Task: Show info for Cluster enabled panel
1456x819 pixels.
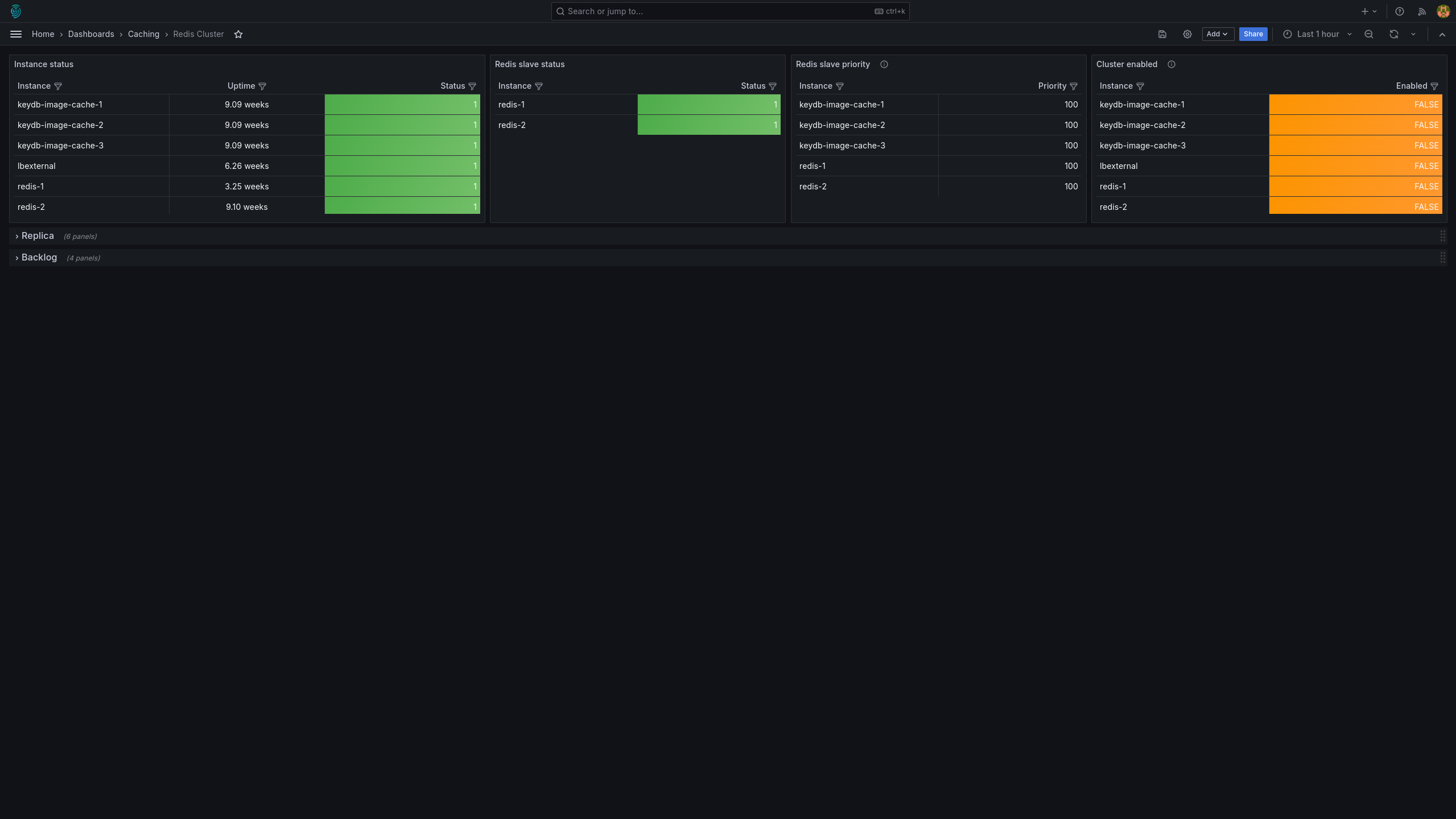Action: pos(1172,64)
